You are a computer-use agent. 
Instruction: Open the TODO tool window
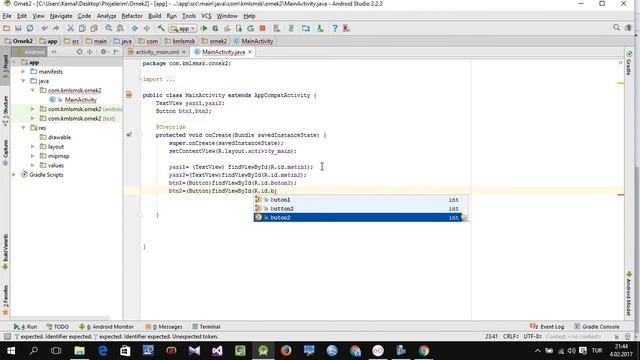[x=58, y=327]
